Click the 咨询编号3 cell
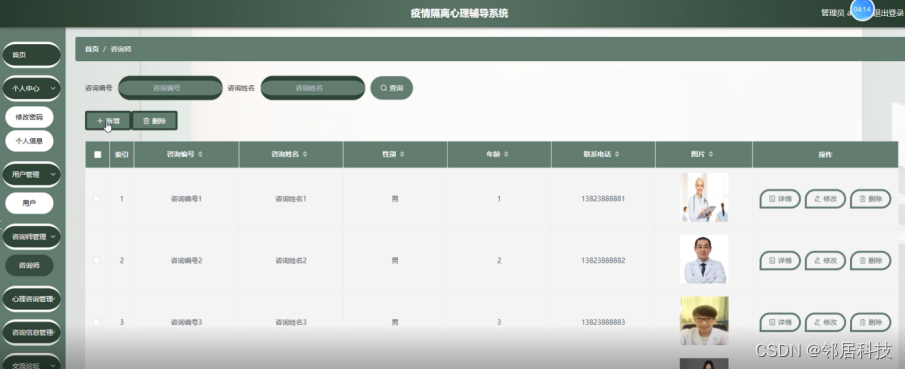The image size is (908, 369). [x=186, y=322]
